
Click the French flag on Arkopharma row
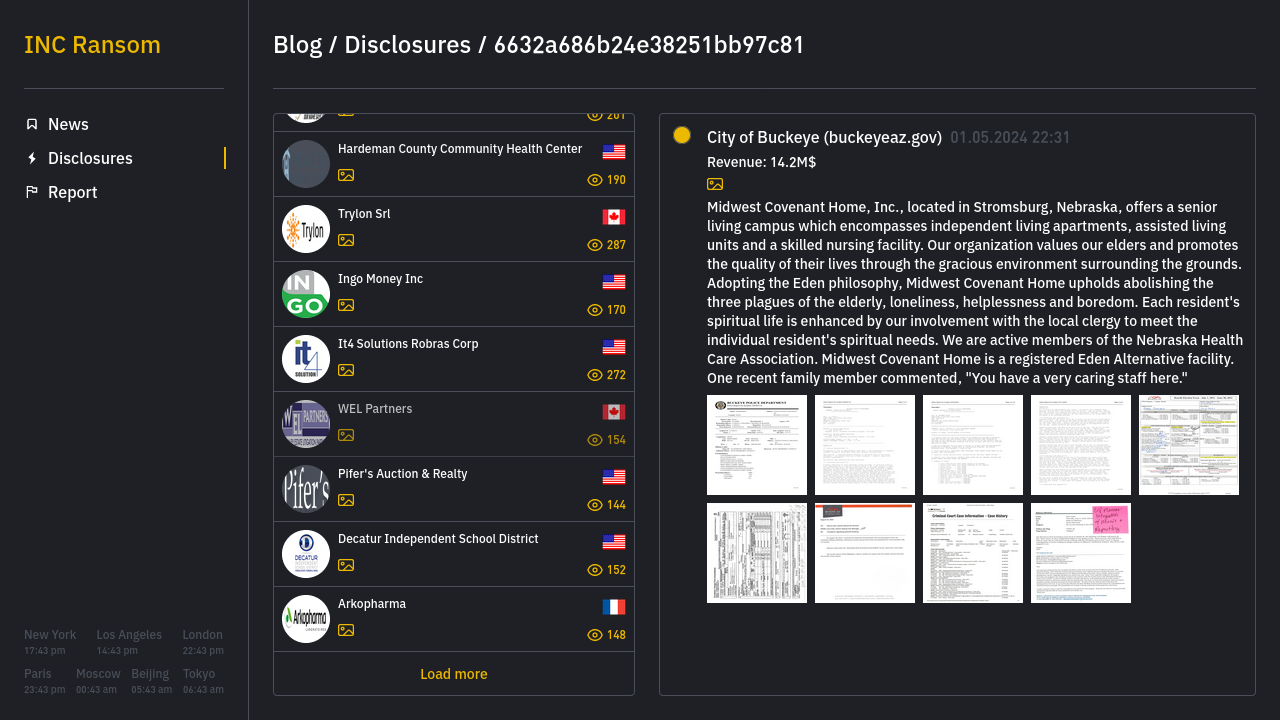(613, 607)
